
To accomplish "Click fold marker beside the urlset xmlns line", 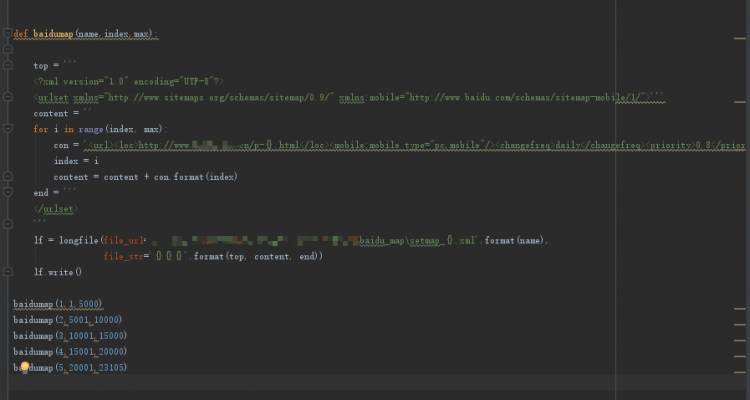I will pos(7,98).
